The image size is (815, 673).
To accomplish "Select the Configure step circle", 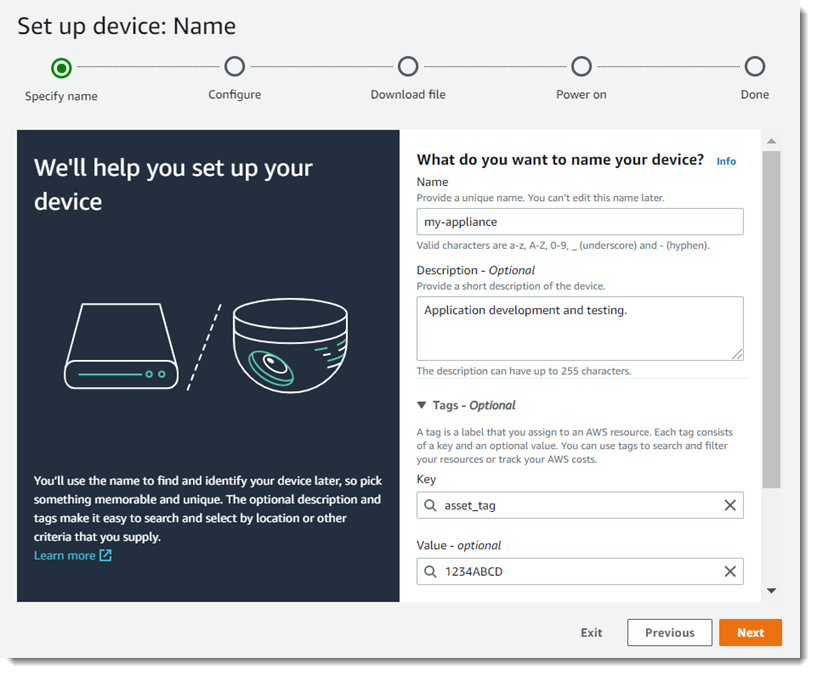I will pyautogui.click(x=234, y=67).
